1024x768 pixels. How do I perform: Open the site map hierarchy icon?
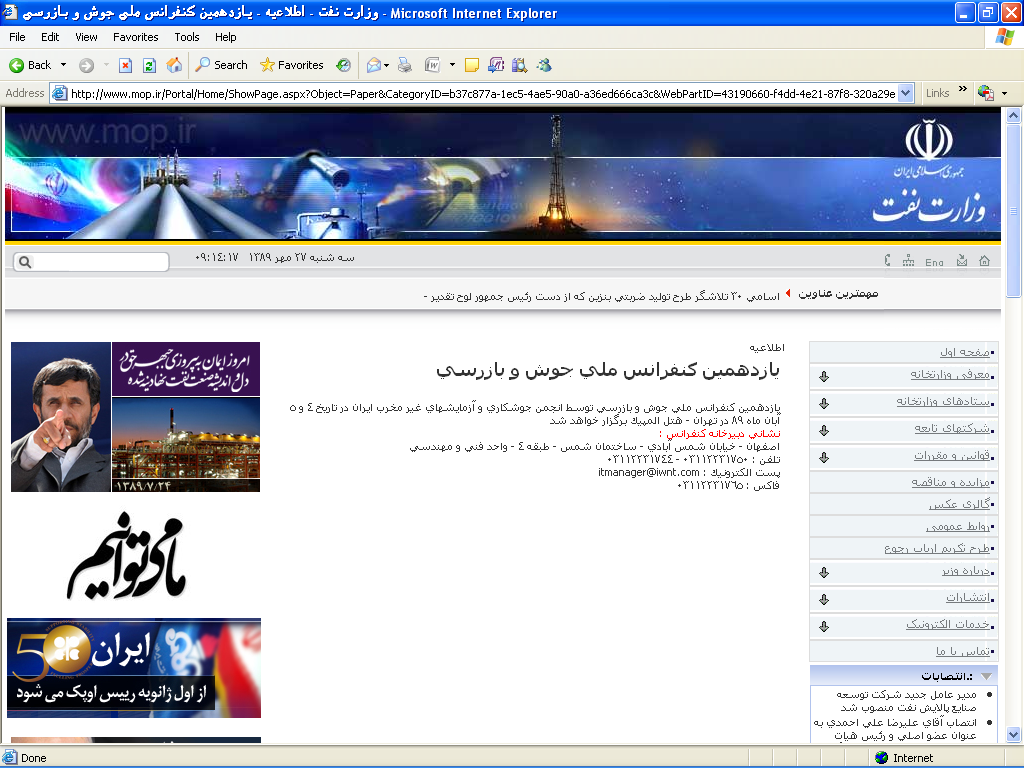pyautogui.click(x=908, y=261)
